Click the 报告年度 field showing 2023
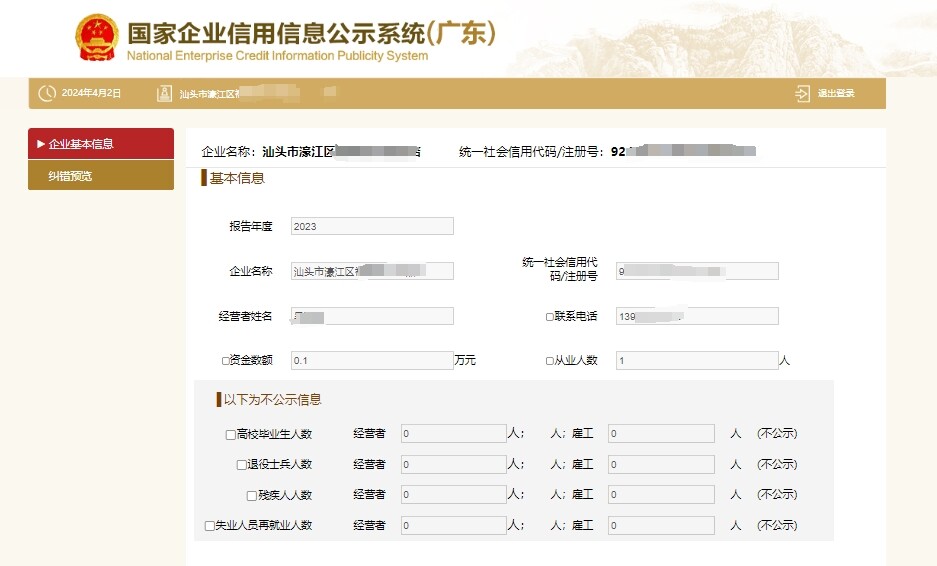This screenshot has height=566, width=937. pos(372,226)
